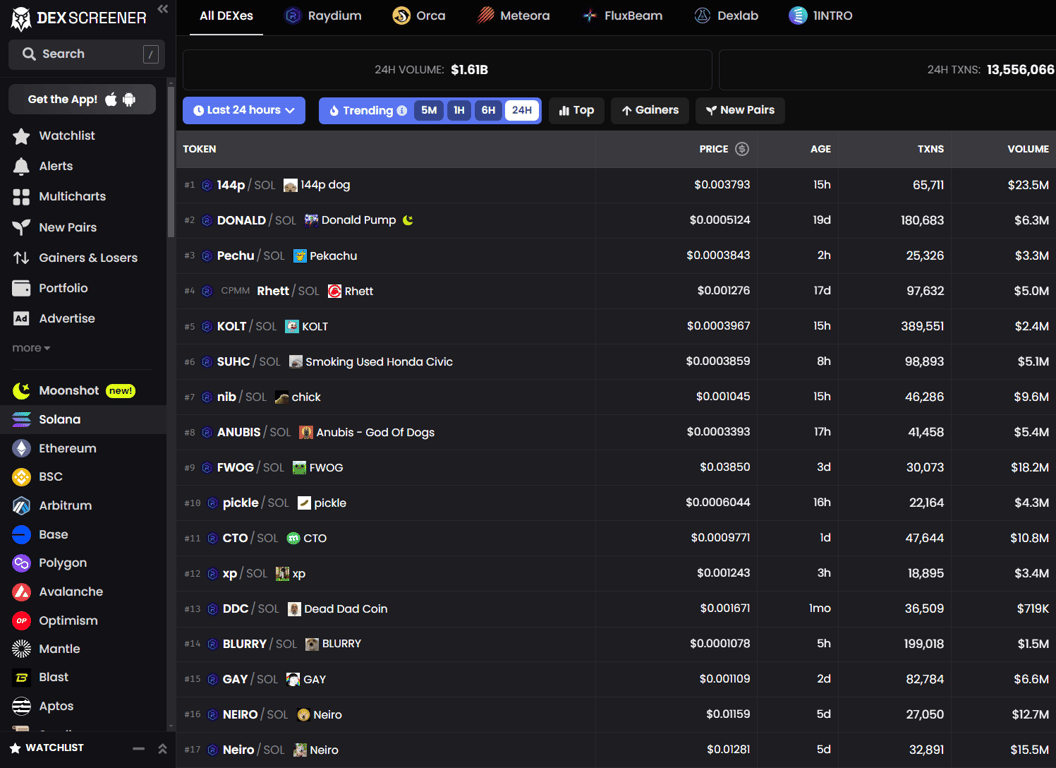Enable the 6H trending timeframe
Viewport: 1056px width, 768px height.
[x=488, y=110]
